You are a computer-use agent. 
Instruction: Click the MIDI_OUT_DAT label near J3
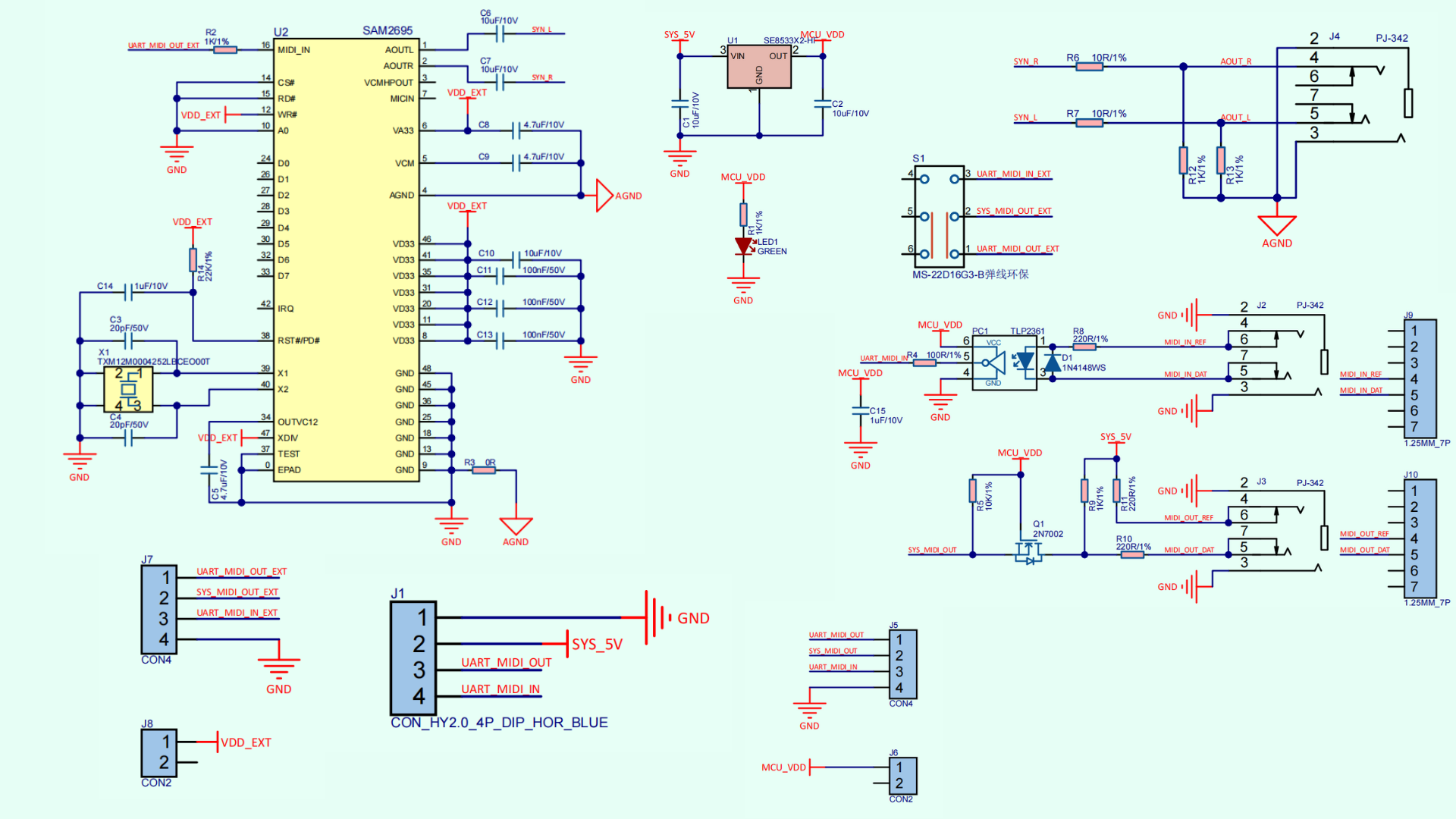1189,551
